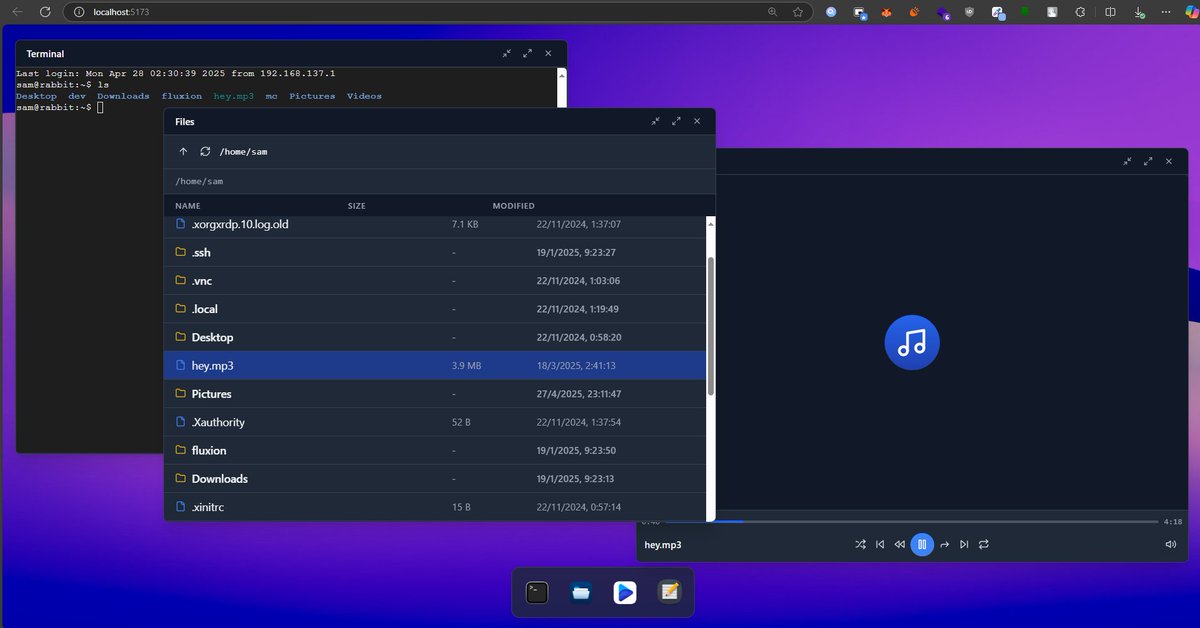
Task: Mute audio using the speaker icon
Action: tap(1170, 545)
